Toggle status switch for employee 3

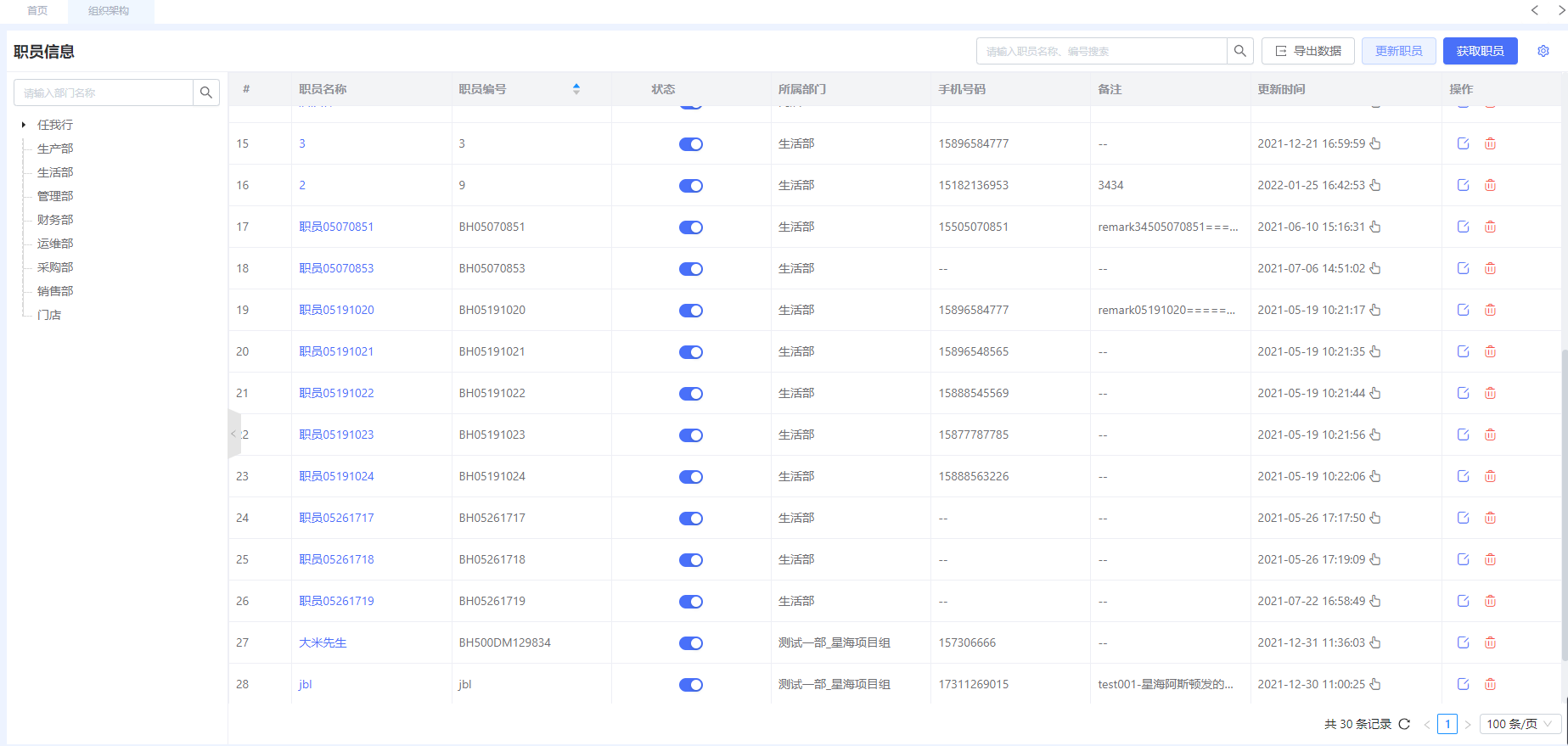point(691,144)
